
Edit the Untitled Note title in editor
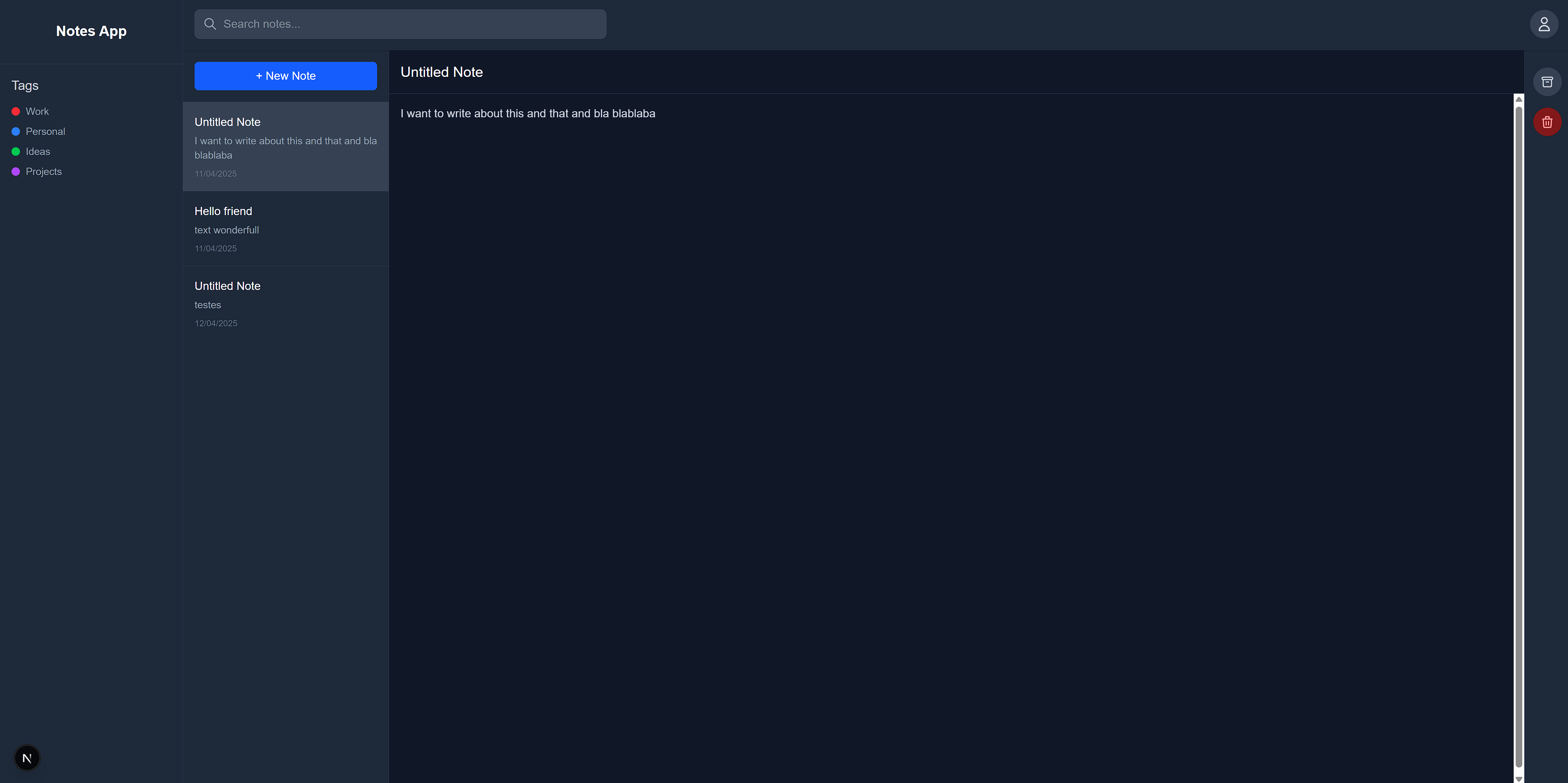(x=441, y=72)
